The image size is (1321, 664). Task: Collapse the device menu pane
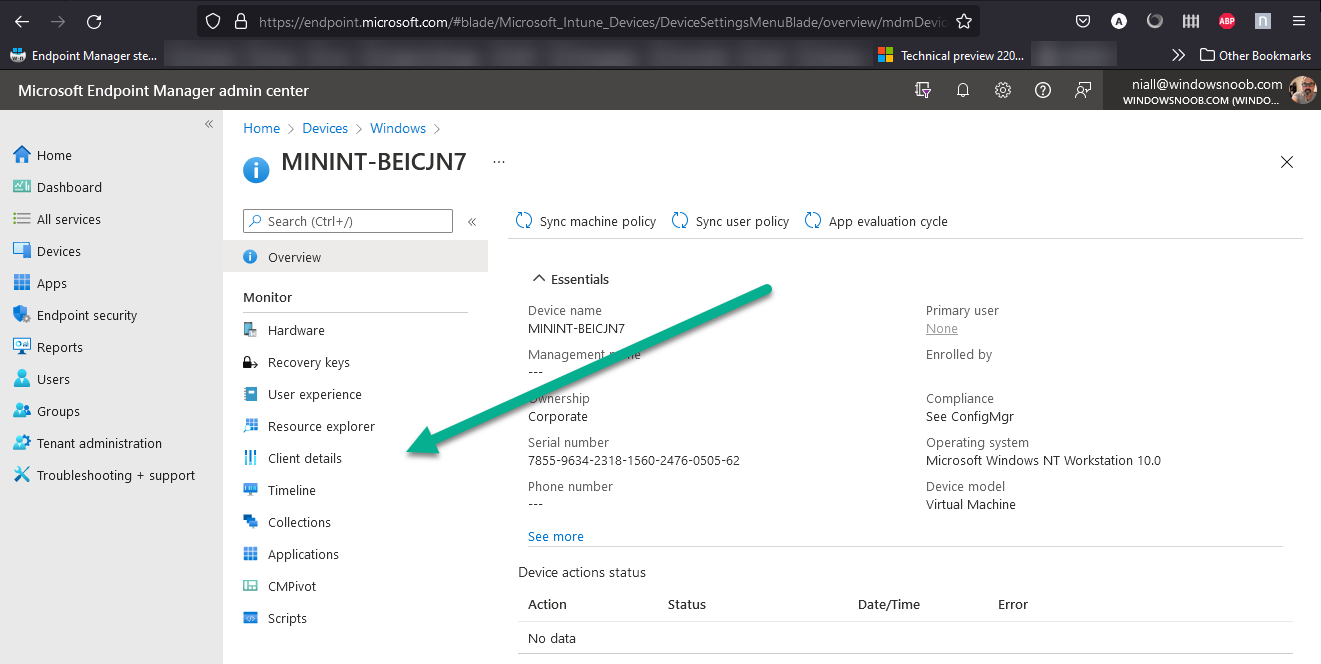tap(472, 222)
